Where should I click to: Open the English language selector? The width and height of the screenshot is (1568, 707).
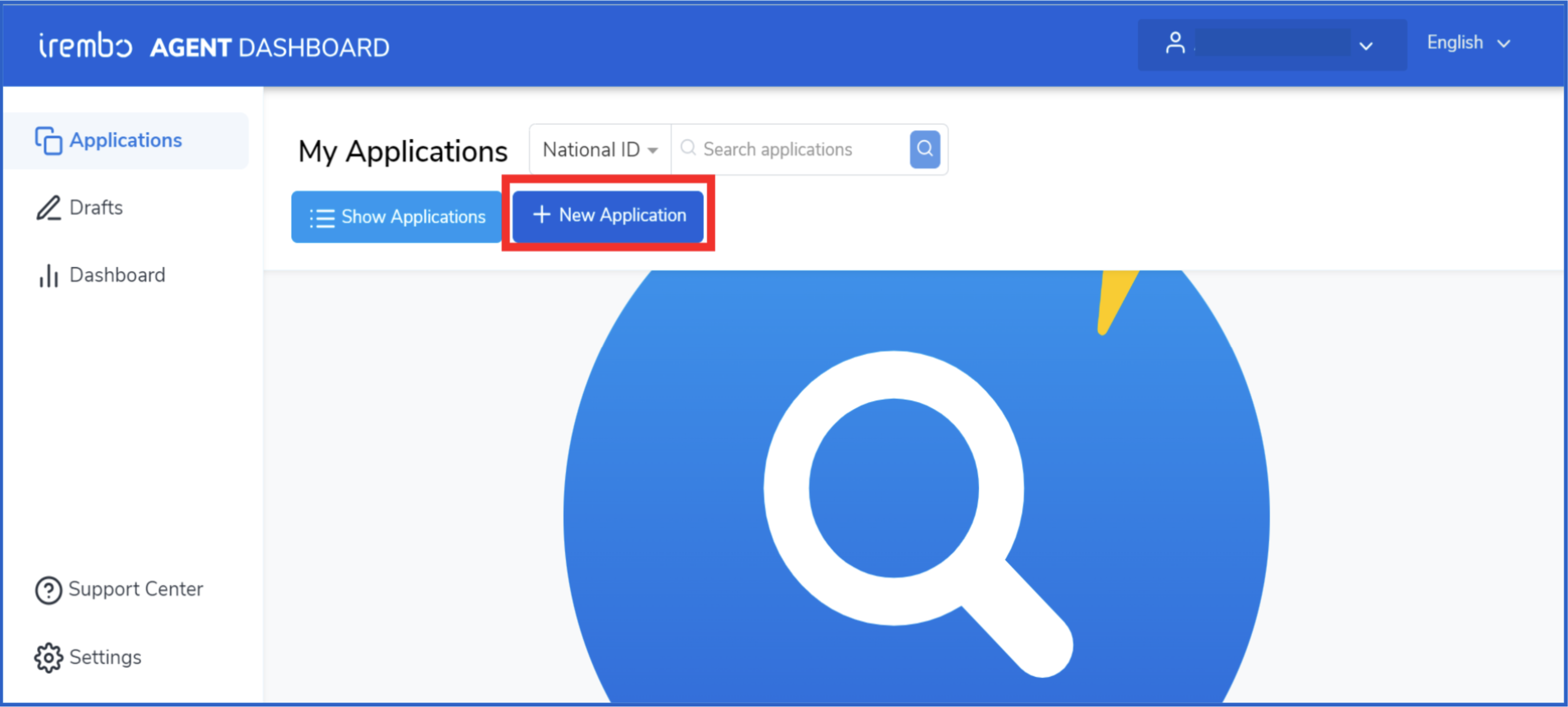(1468, 43)
